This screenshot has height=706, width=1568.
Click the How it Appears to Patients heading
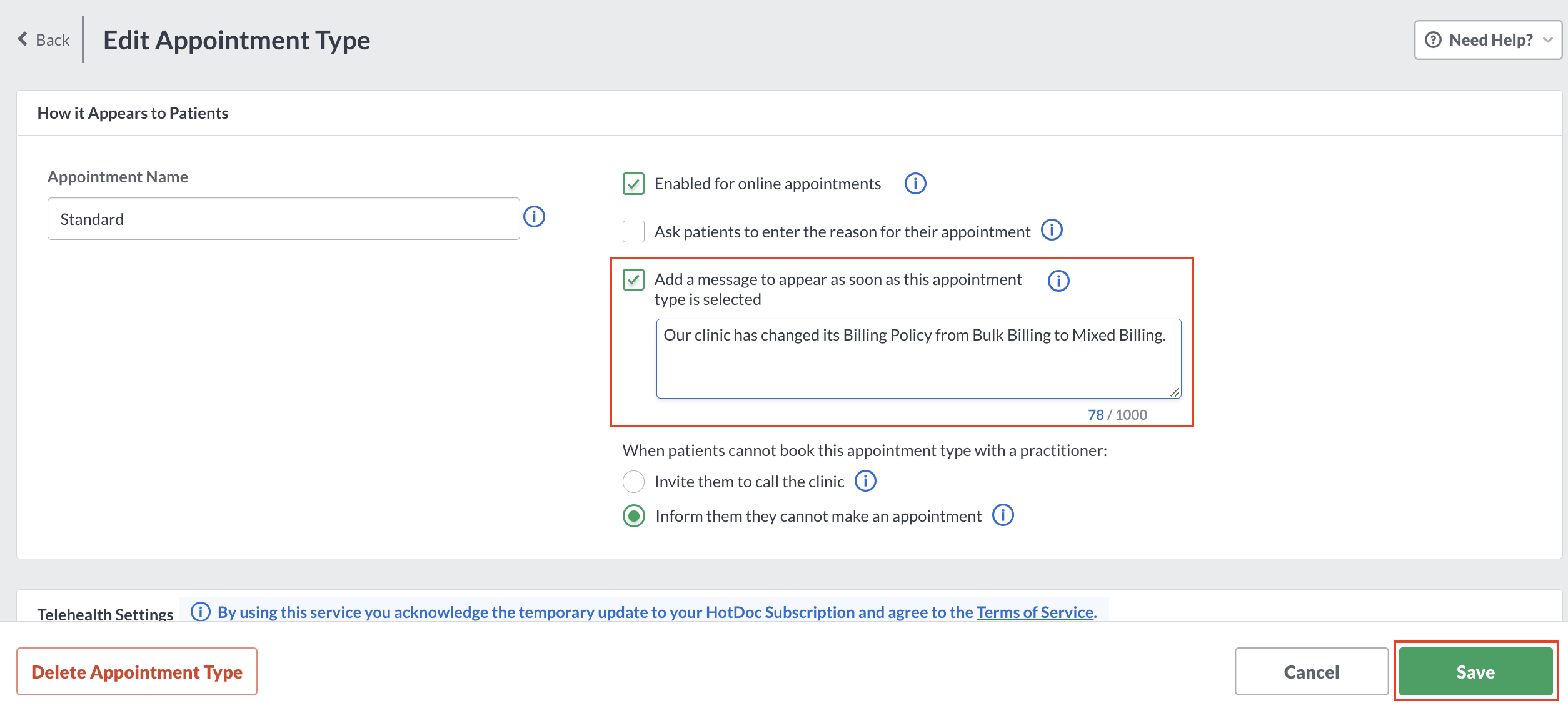click(x=133, y=113)
